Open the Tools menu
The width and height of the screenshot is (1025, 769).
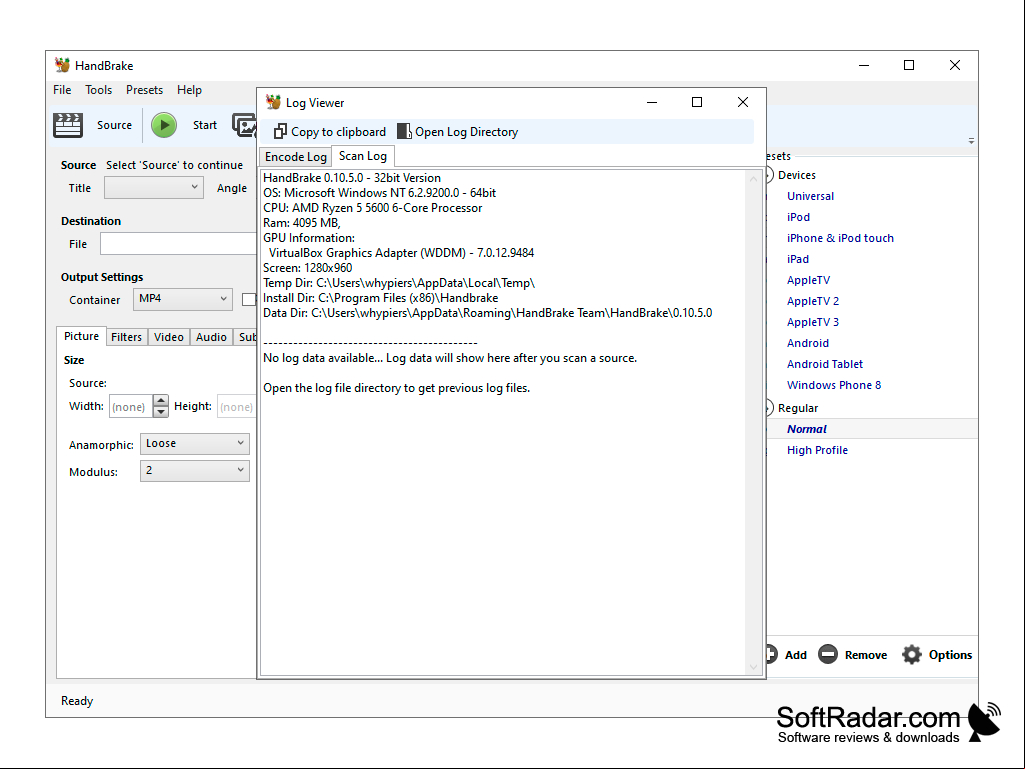[x=99, y=90]
